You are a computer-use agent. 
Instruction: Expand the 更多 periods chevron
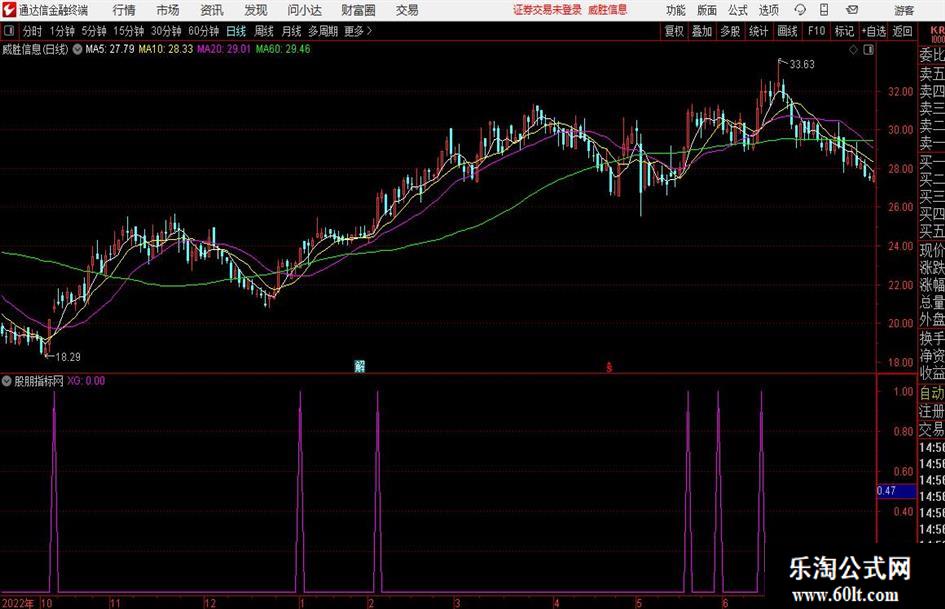[x=359, y=31]
